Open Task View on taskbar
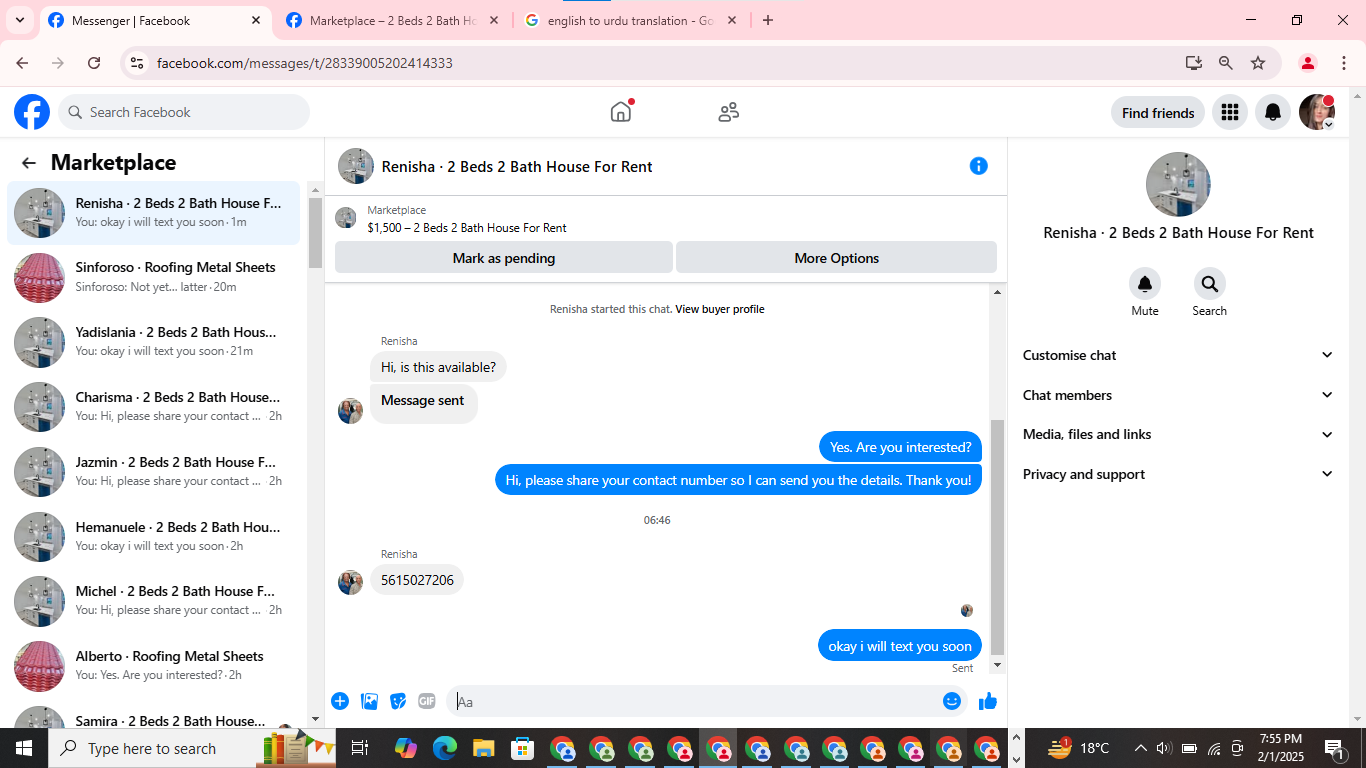The height and width of the screenshot is (768, 1366). point(360,748)
